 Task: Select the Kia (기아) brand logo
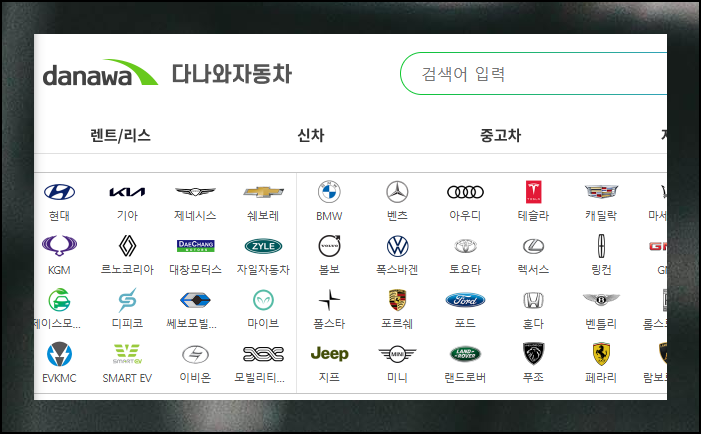[127, 192]
